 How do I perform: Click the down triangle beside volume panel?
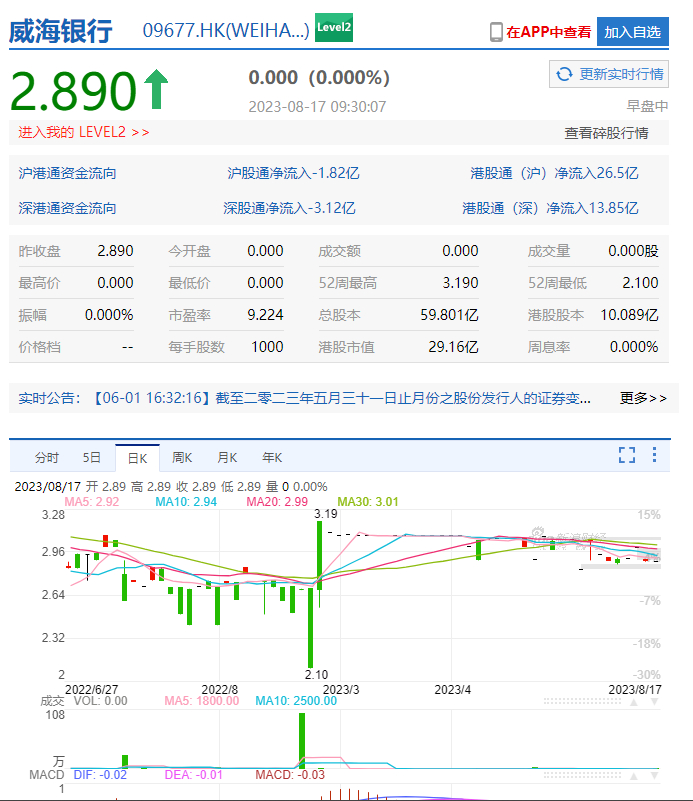[x=654, y=702]
